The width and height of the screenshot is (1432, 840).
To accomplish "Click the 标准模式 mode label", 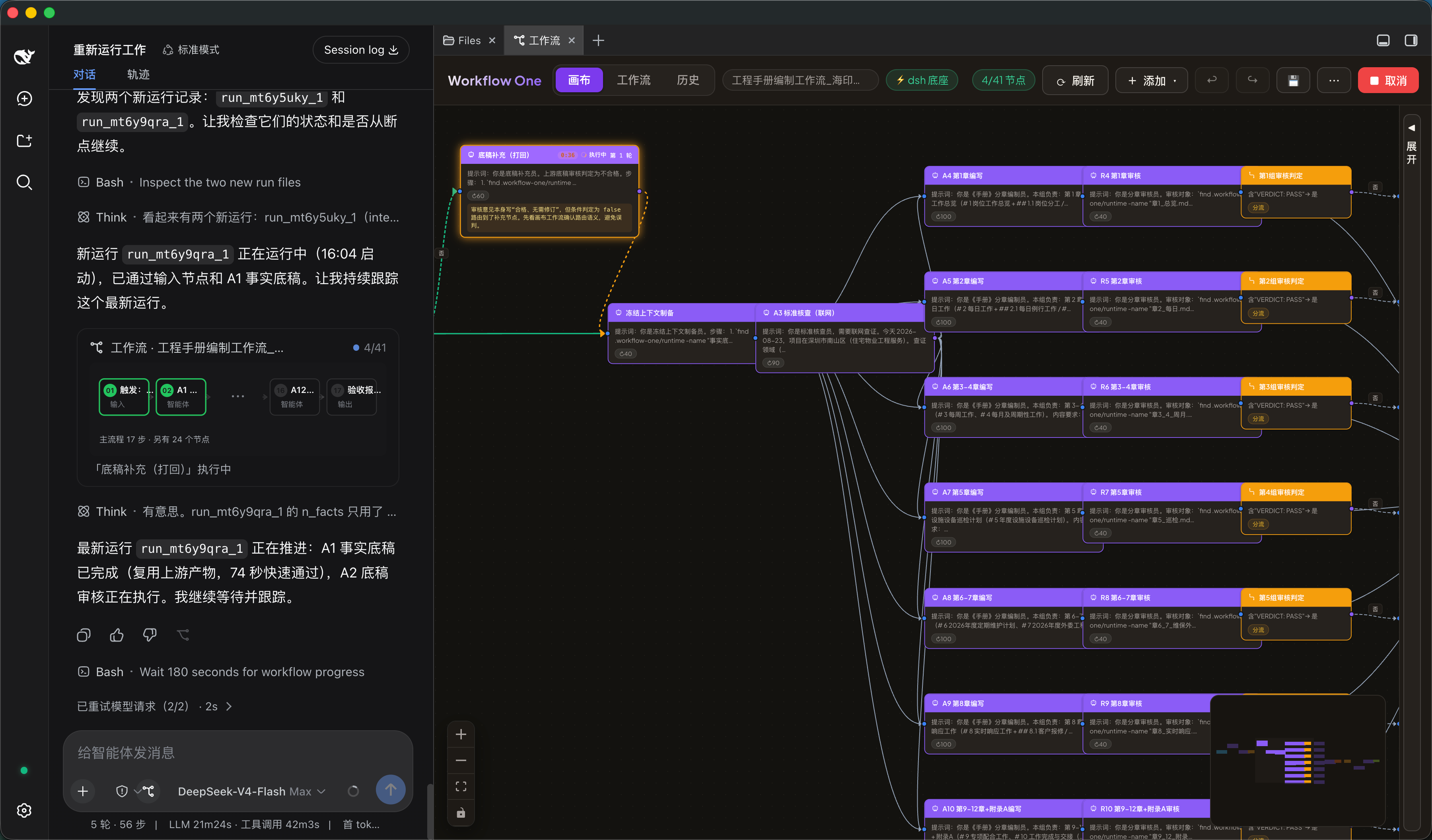I will coord(191,50).
